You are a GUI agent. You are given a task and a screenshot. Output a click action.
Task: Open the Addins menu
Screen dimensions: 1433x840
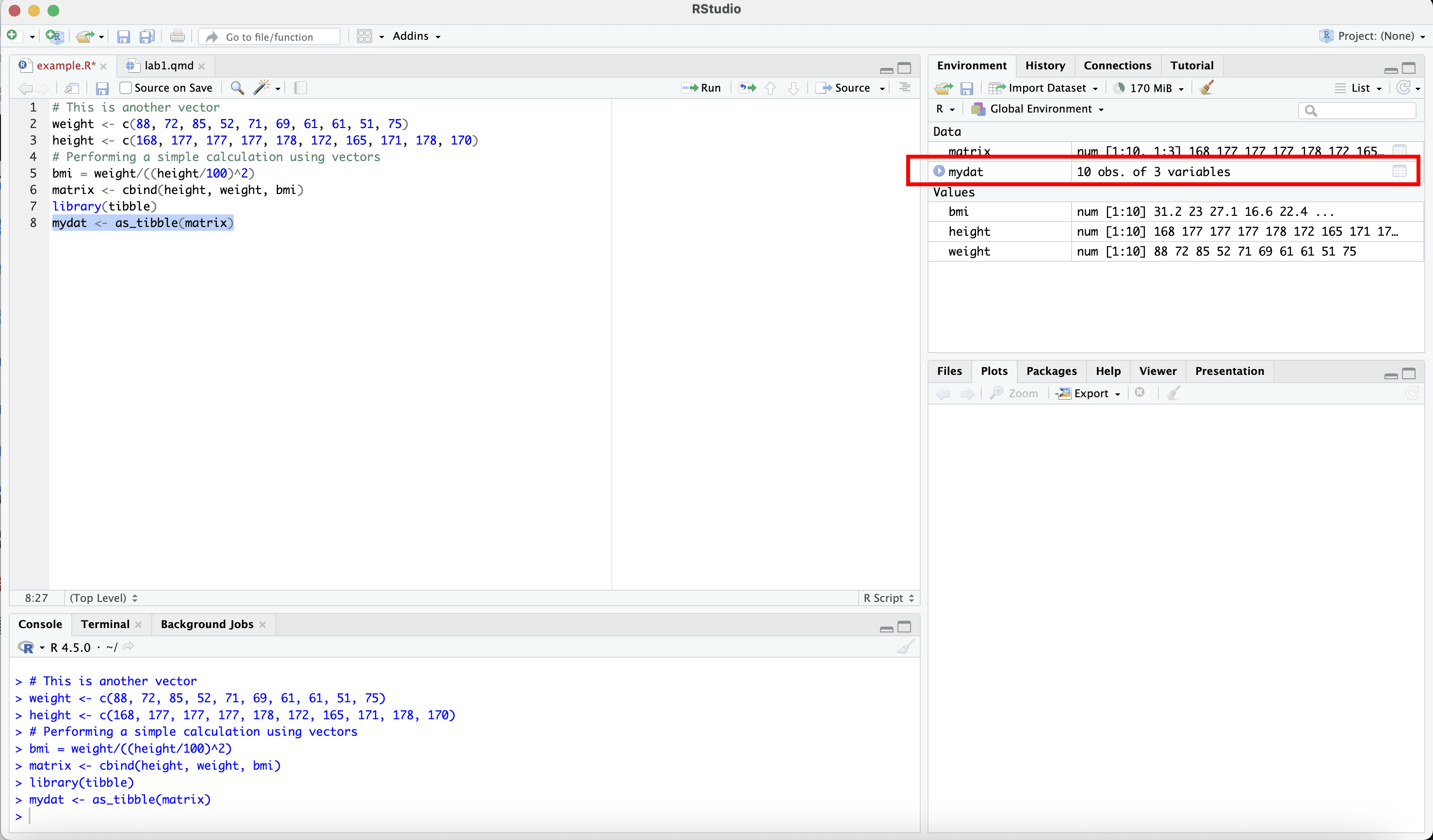click(x=416, y=36)
